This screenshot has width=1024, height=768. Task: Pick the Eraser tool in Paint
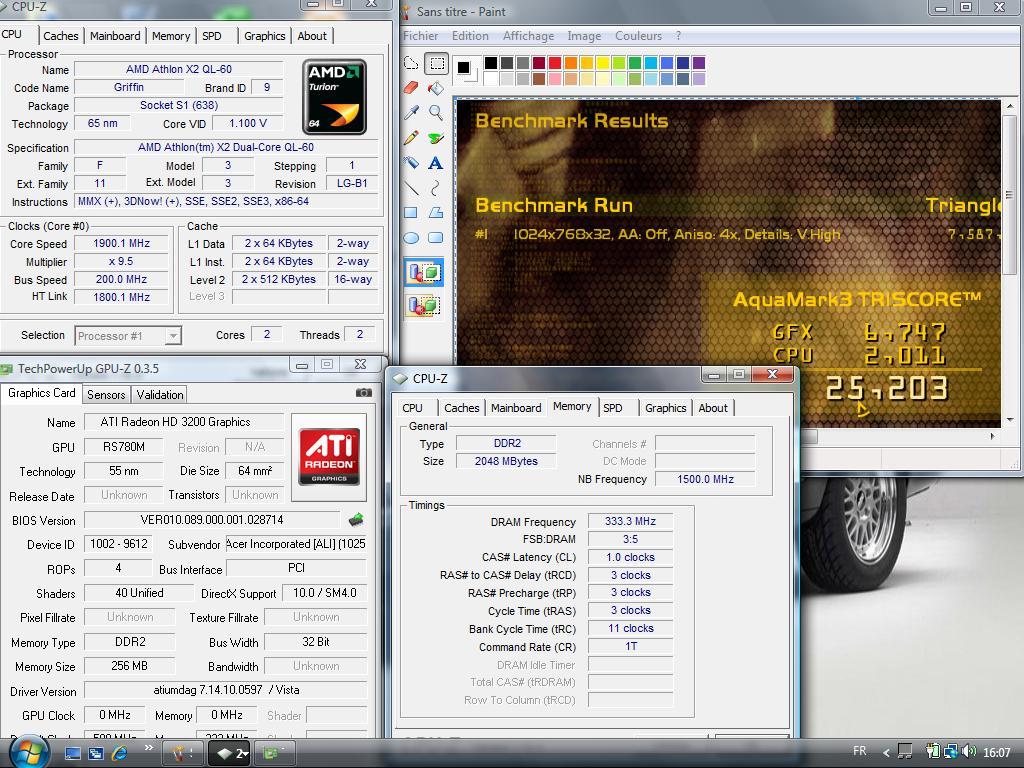pos(411,88)
